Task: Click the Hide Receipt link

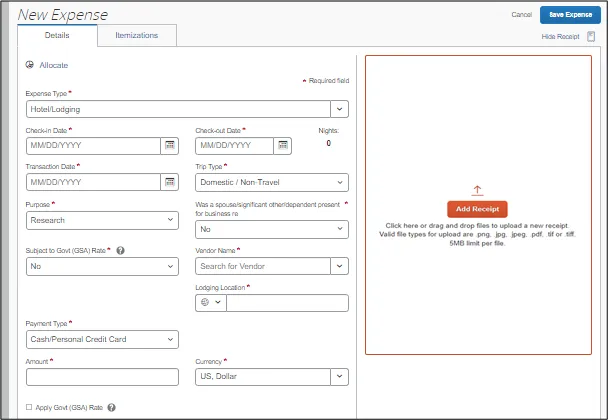Action: (x=560, y=36)
